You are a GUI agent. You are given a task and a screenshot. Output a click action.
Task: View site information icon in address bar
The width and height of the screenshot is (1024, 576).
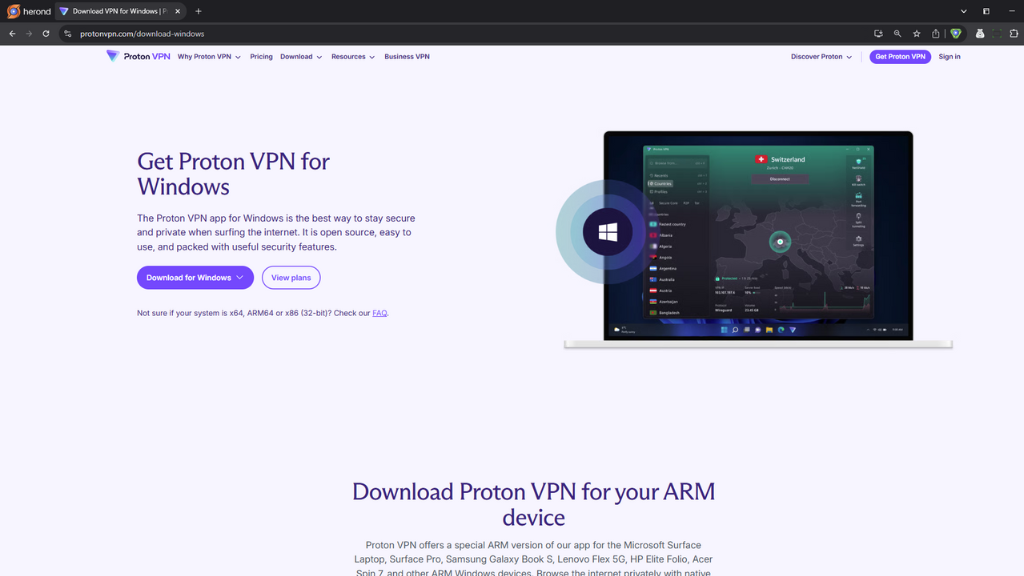pyautogui.click(x=67, y=33)
